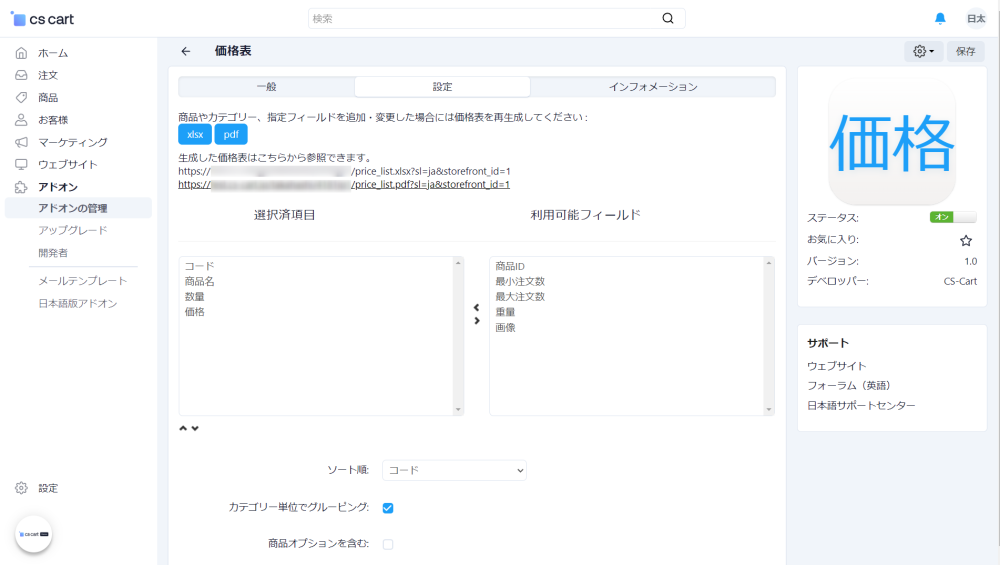Open フォーラム（英語） support link

(849, 386)
